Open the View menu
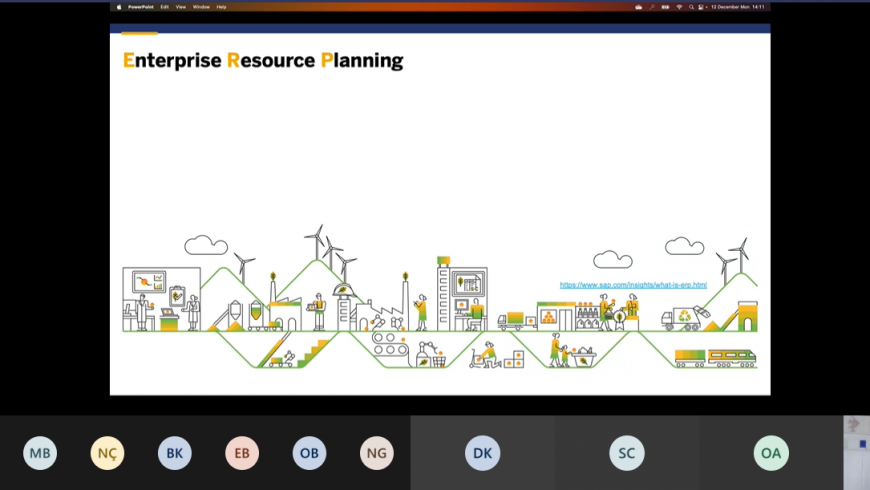This screenshot has width=870, height=490. coord(181,6)
